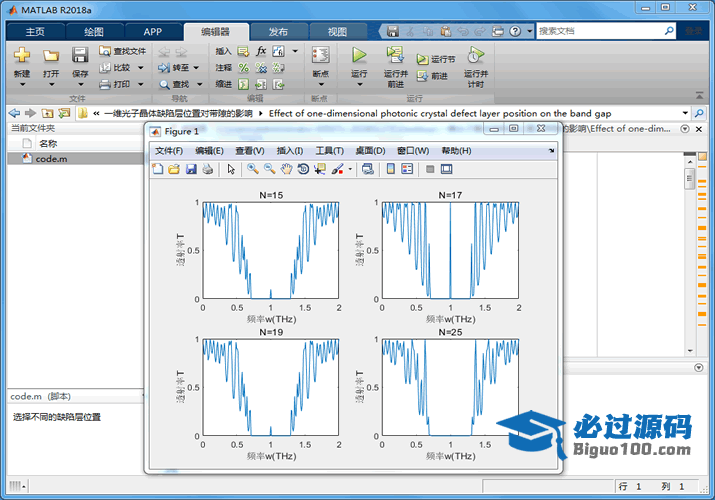Viewport: 715px width, 500px height.
Task: Select the Edit Plot arrow tool
Action: coord(231,170)
